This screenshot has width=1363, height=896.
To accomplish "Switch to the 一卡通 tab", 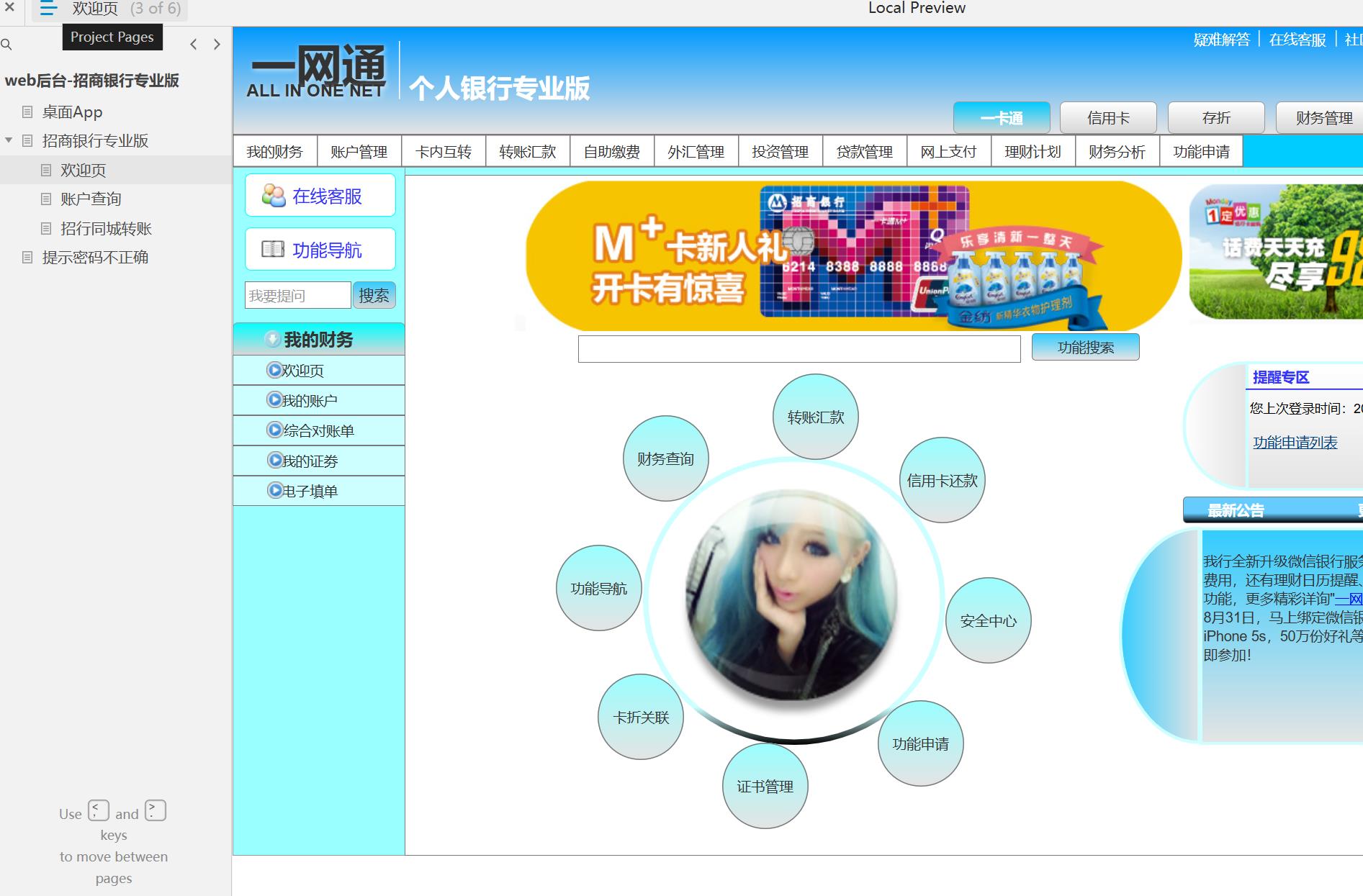I will click(x=1002, y=117).
